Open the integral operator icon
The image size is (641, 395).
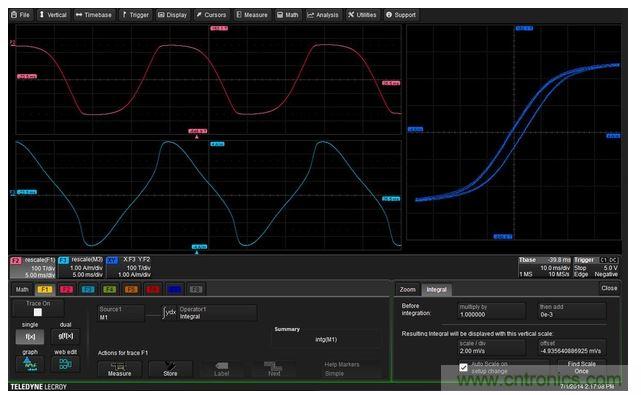pos(169,313)
